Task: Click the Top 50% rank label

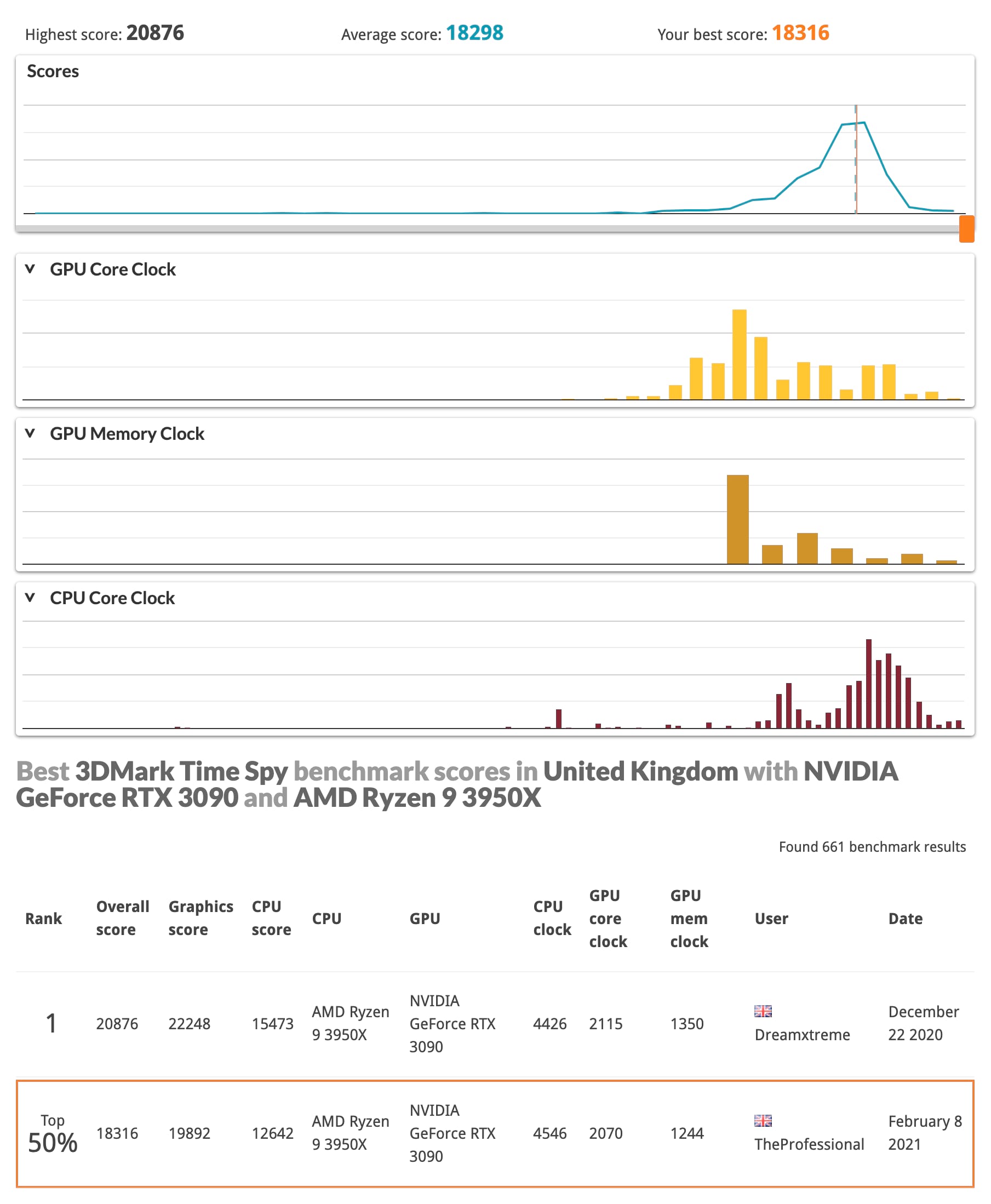Action: click(53, 1135)
